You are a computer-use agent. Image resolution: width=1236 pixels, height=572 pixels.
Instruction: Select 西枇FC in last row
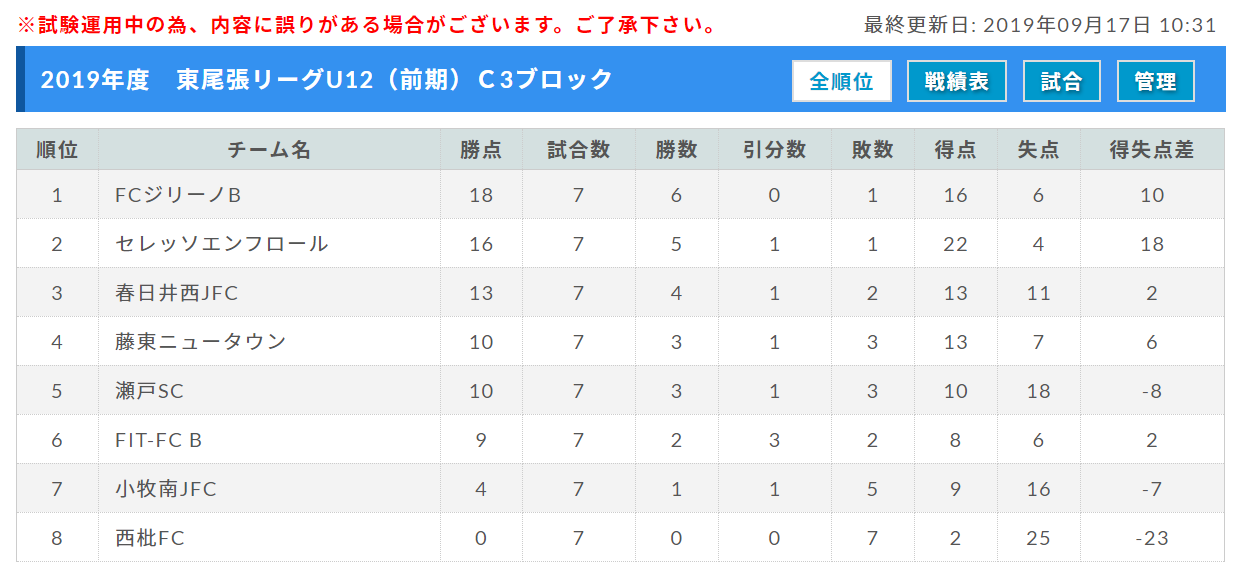click(149, 538)
